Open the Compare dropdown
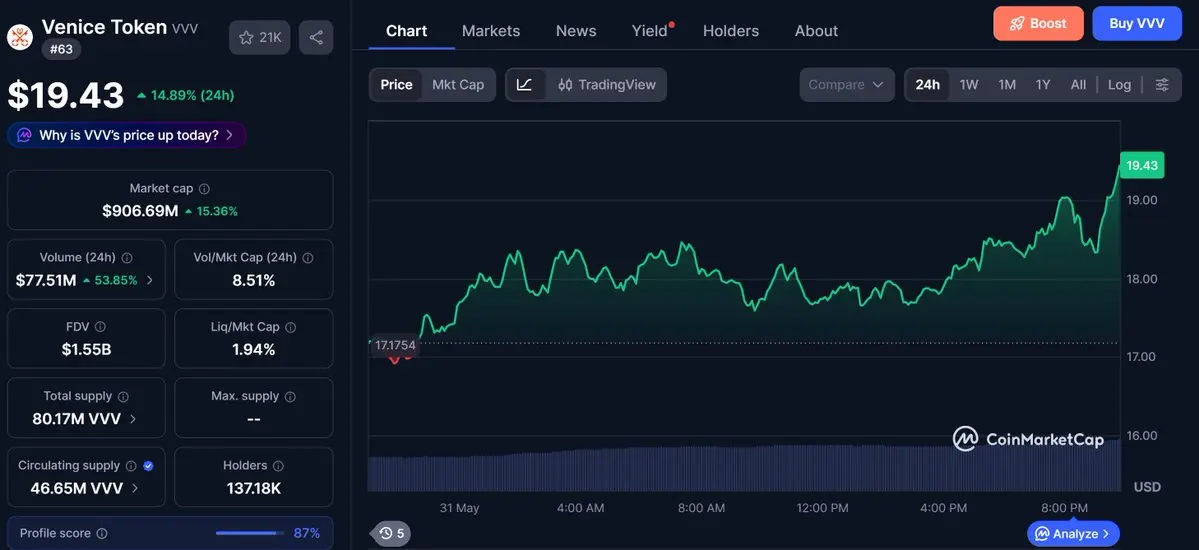 click(846, 85)
